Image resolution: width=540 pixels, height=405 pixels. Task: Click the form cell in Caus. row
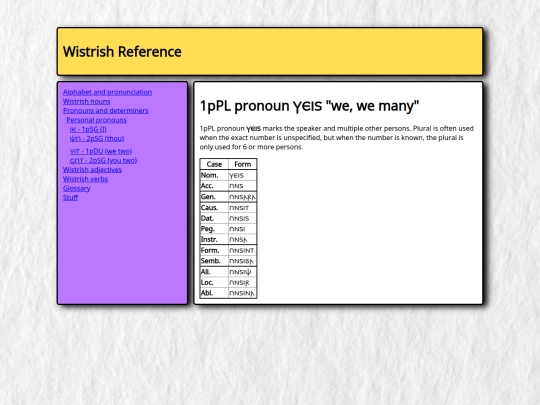tap(242, 208)
